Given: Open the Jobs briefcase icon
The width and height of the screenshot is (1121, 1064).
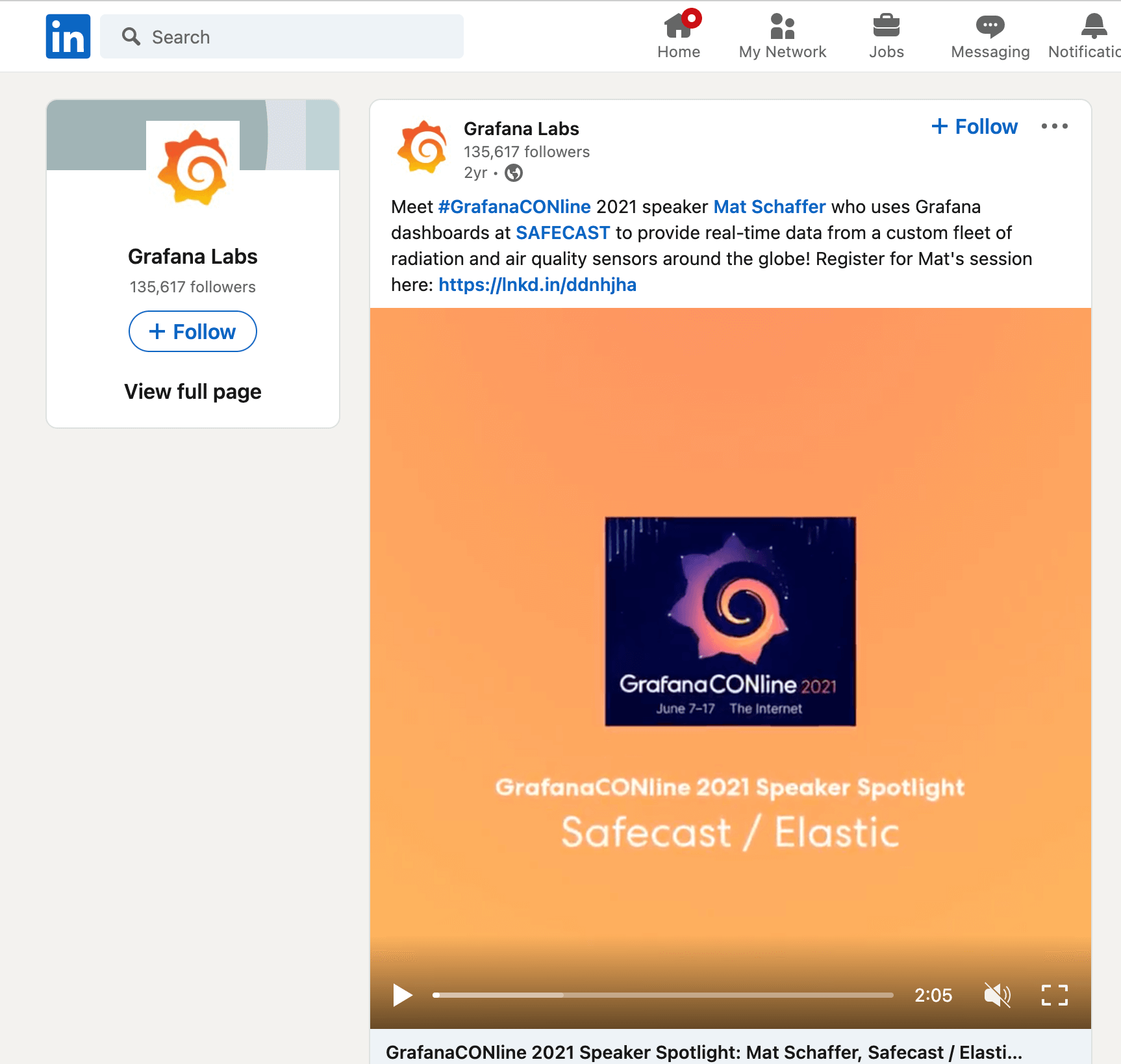Looking at the screenshot, I should 886,27.
